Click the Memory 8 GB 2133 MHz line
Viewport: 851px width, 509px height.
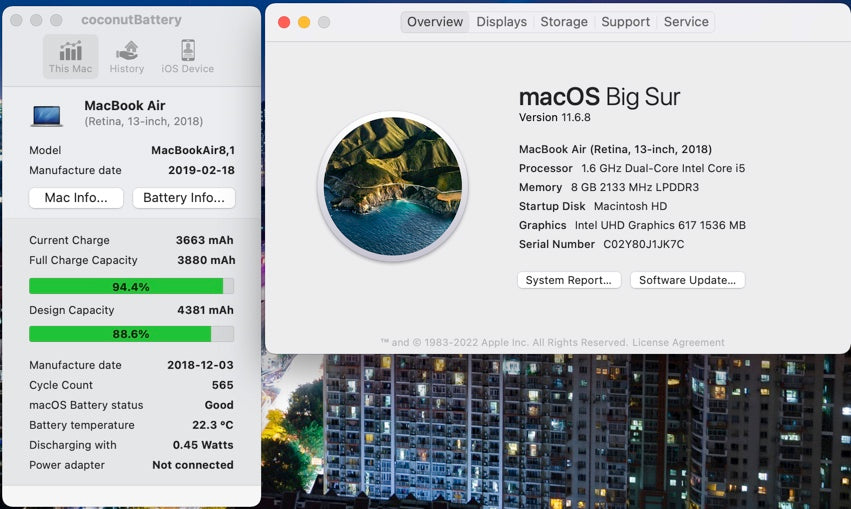pos(609,187)
